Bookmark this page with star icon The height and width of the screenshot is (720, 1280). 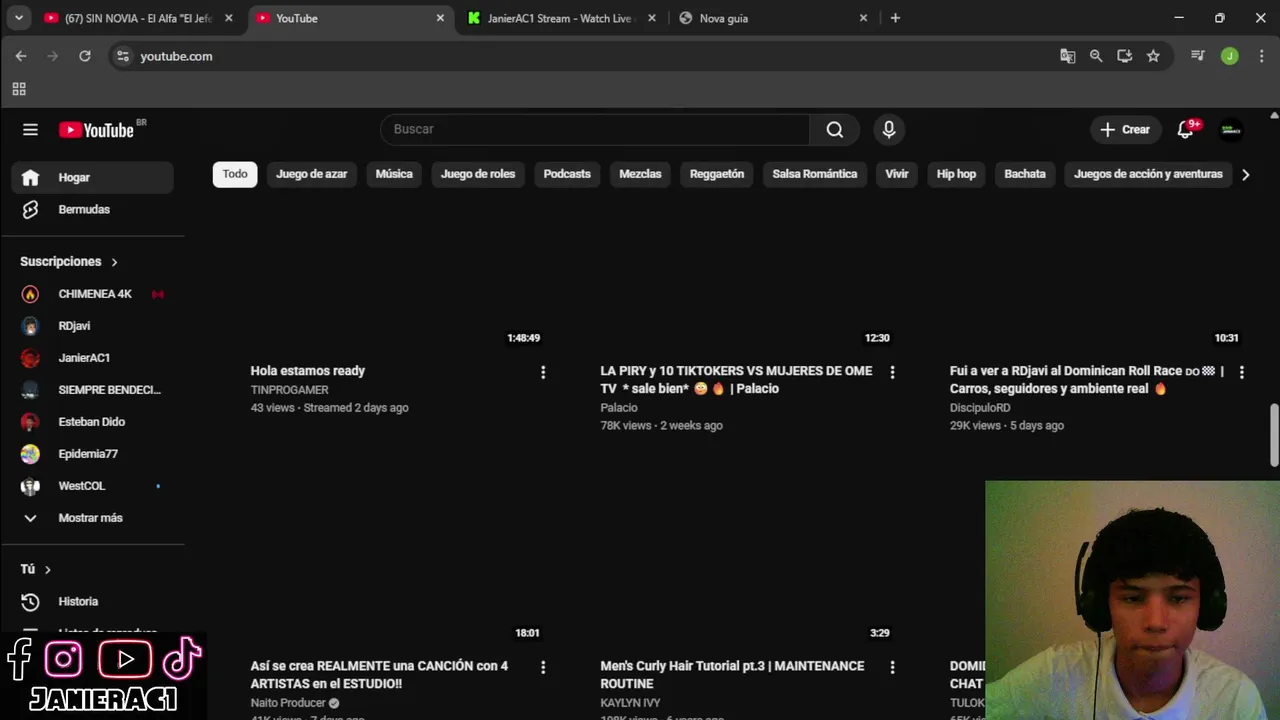pos(1153,56)
